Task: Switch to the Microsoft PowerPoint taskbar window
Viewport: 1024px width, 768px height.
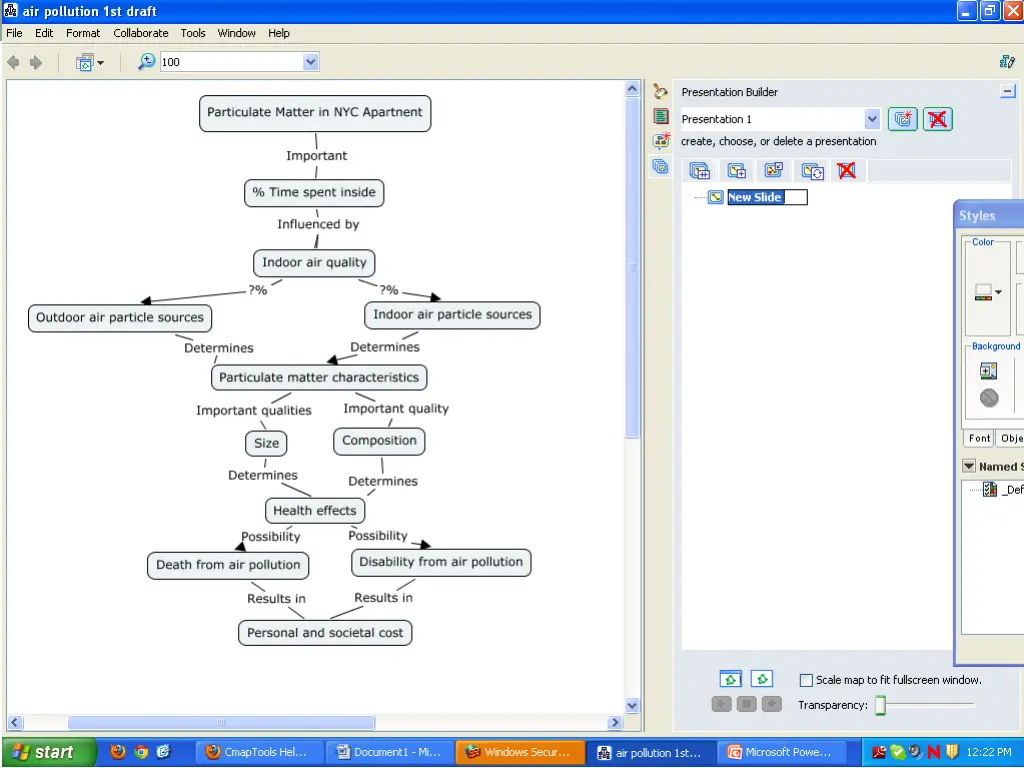Action: coord(781,752)
